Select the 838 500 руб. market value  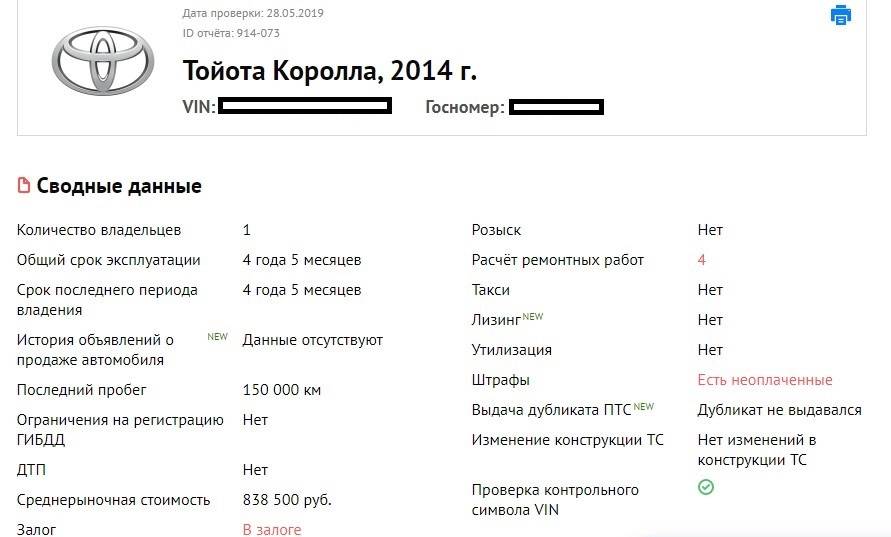tap(287, 499)
